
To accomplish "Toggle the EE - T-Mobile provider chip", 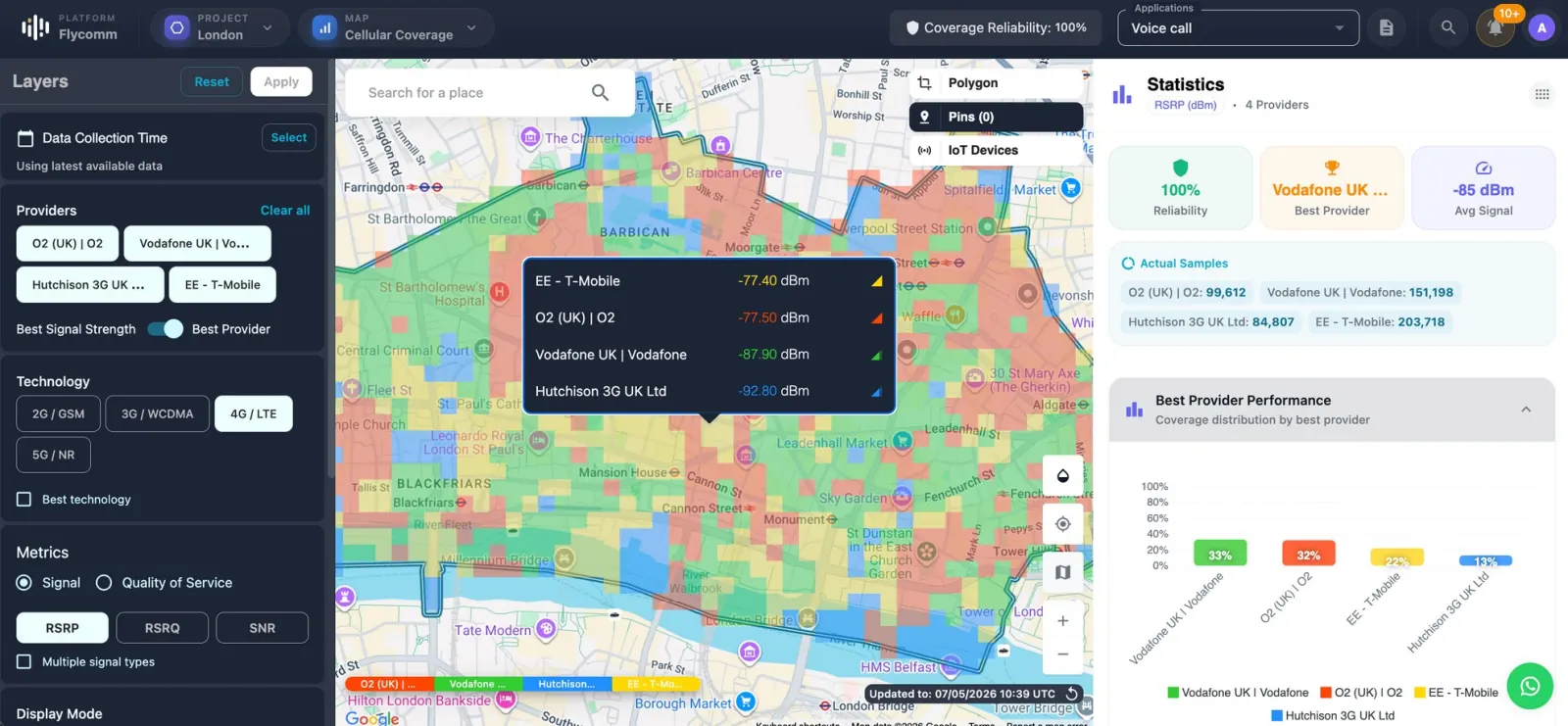I will (223, 285).
